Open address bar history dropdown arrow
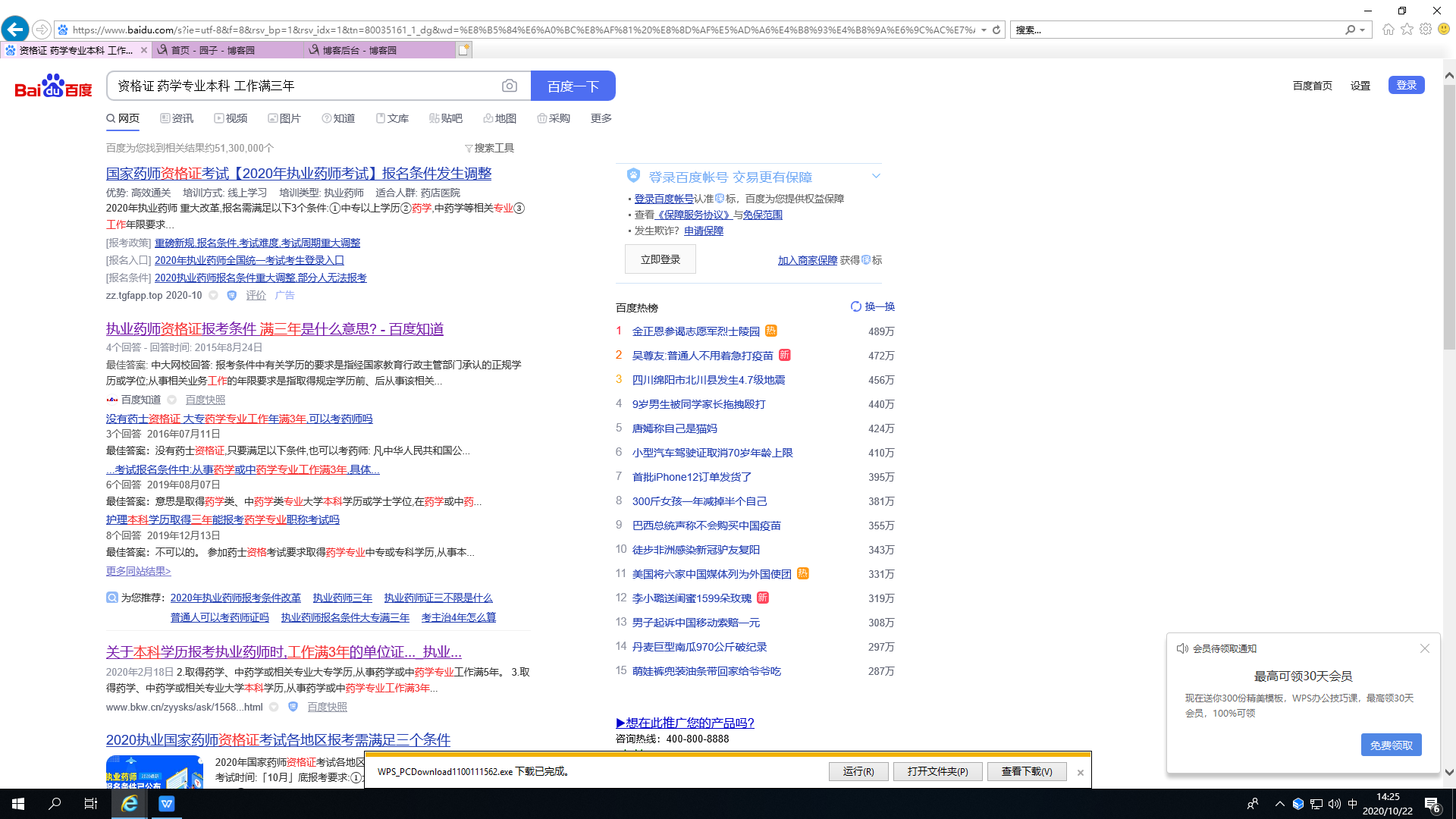The image size is (1456, 819). click(984, 30)
